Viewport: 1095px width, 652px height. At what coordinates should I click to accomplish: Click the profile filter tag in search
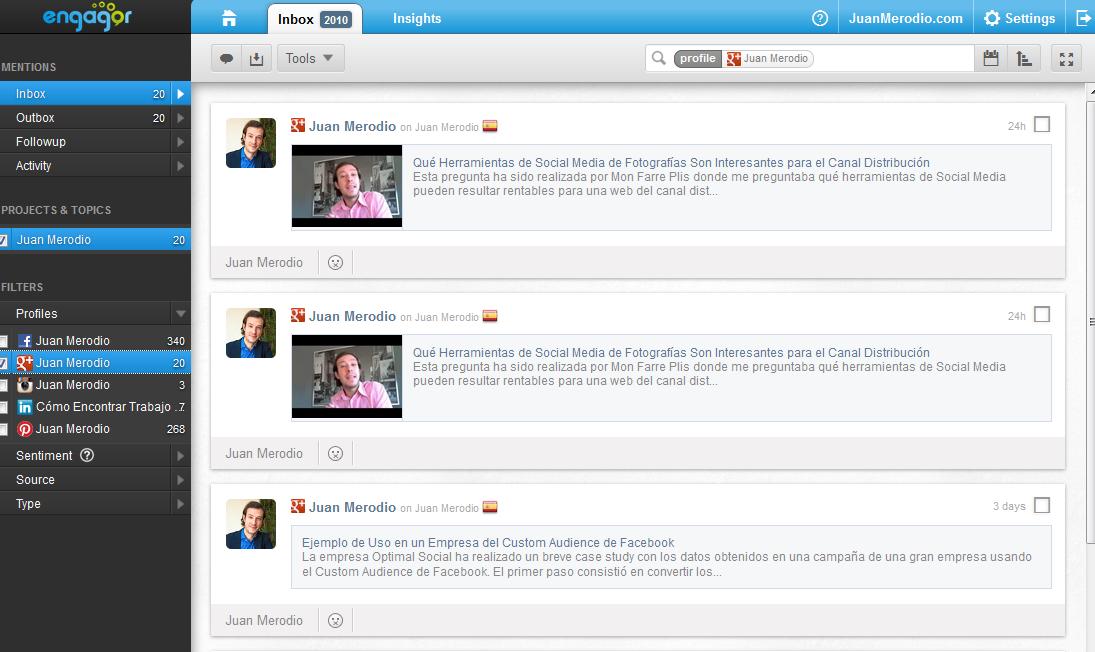[x=698, y=59]
